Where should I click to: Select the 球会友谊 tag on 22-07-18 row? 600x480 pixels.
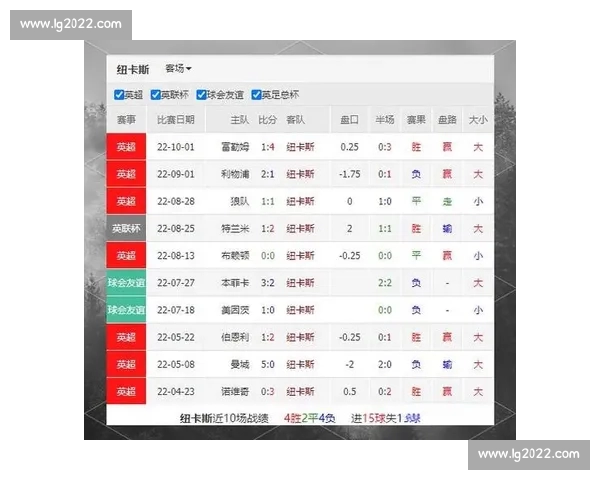126,310
